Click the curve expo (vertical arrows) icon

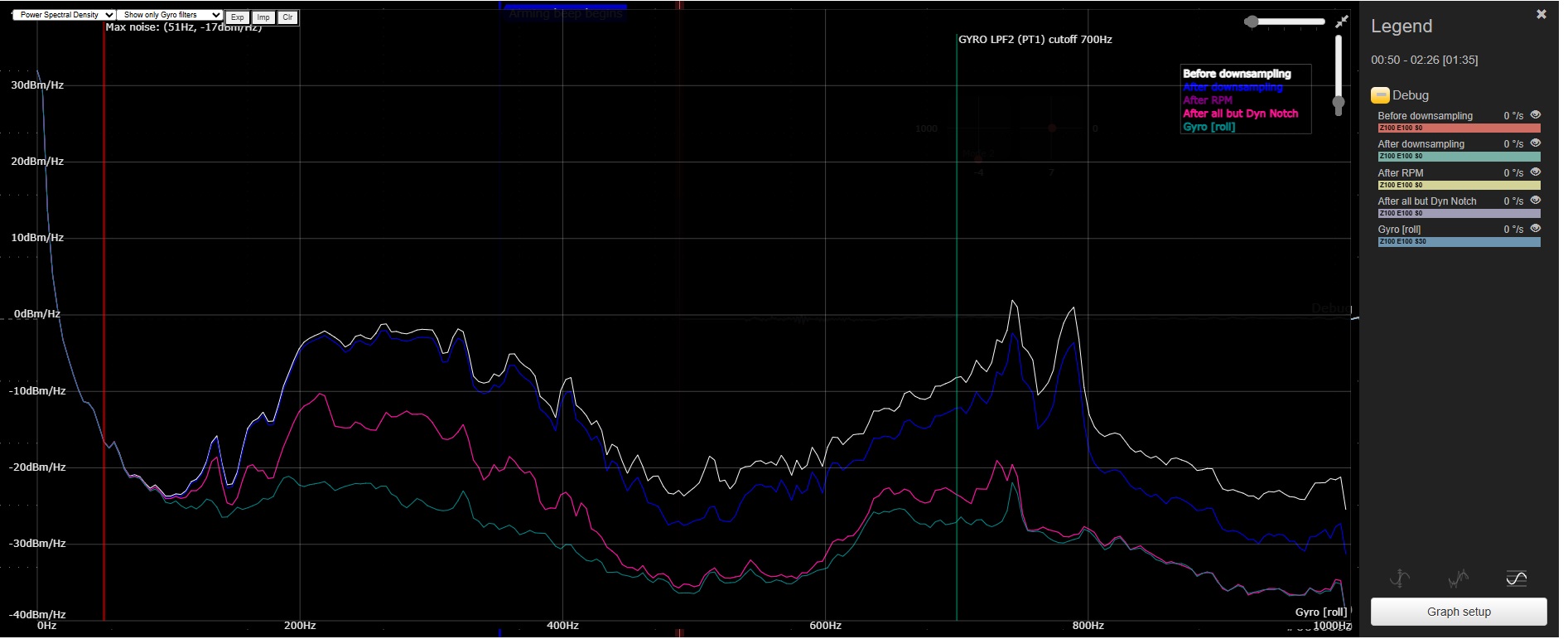pos(1400,578)
